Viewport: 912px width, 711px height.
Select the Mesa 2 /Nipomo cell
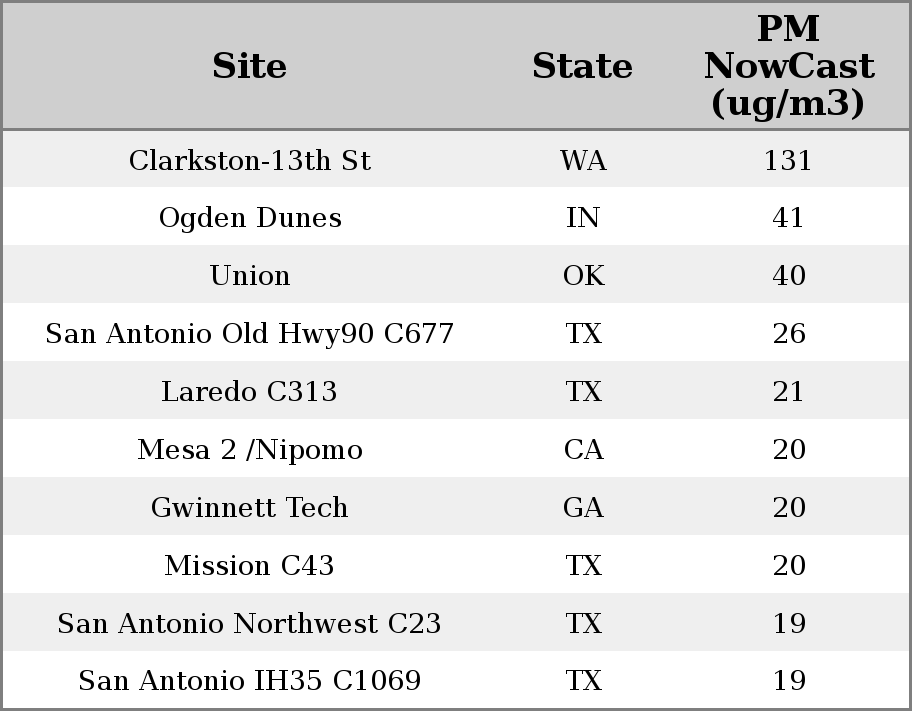250,450
